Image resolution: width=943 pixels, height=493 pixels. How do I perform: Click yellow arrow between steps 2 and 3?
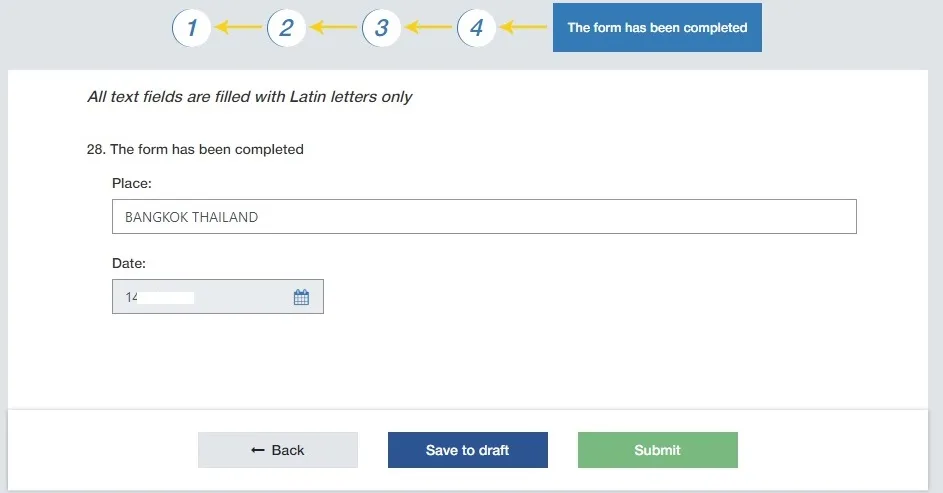334,27
